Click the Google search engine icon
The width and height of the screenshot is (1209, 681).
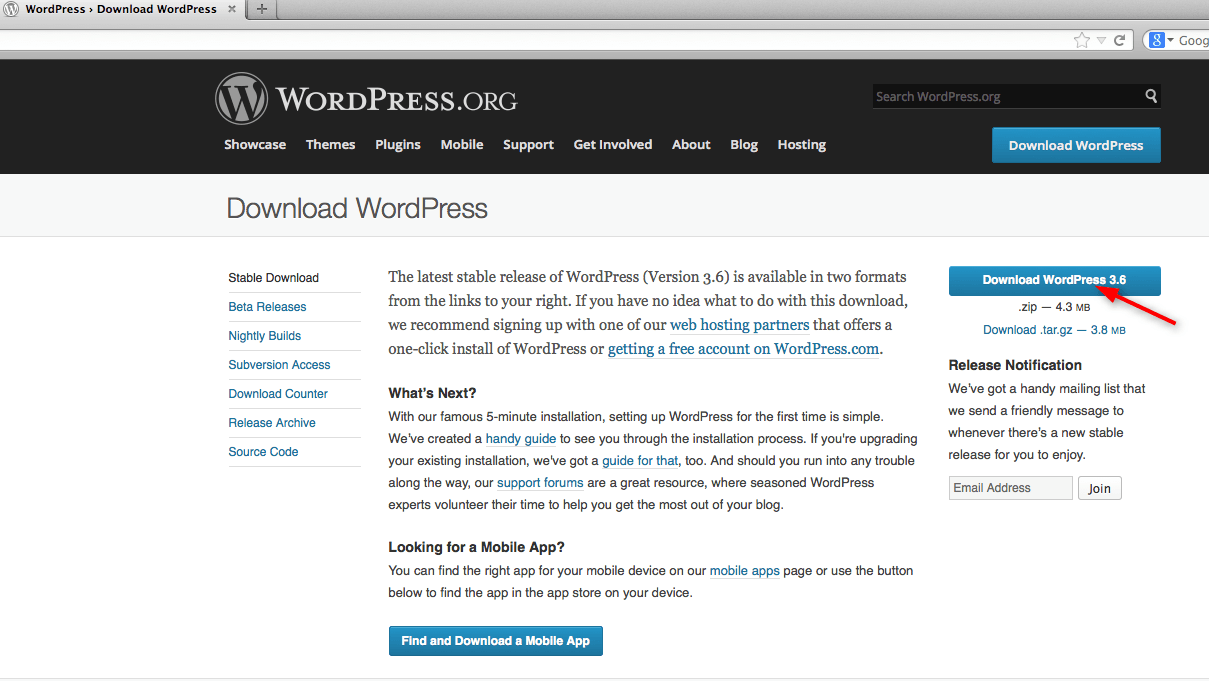pyautogui.click(x=1157, y=41)
